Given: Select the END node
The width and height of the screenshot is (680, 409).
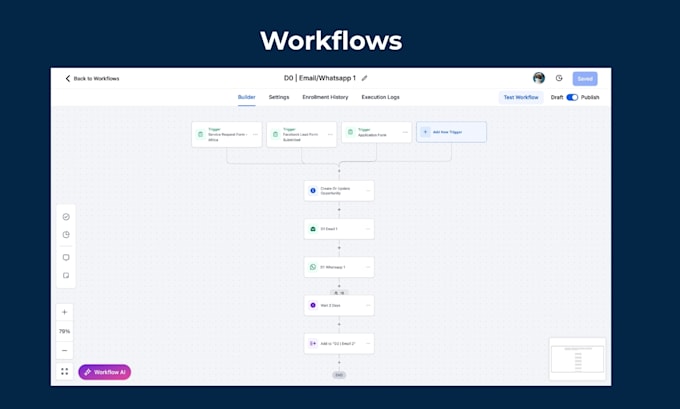Looking at the screenshot, I should pyautogui.click(x=339, y=375).
